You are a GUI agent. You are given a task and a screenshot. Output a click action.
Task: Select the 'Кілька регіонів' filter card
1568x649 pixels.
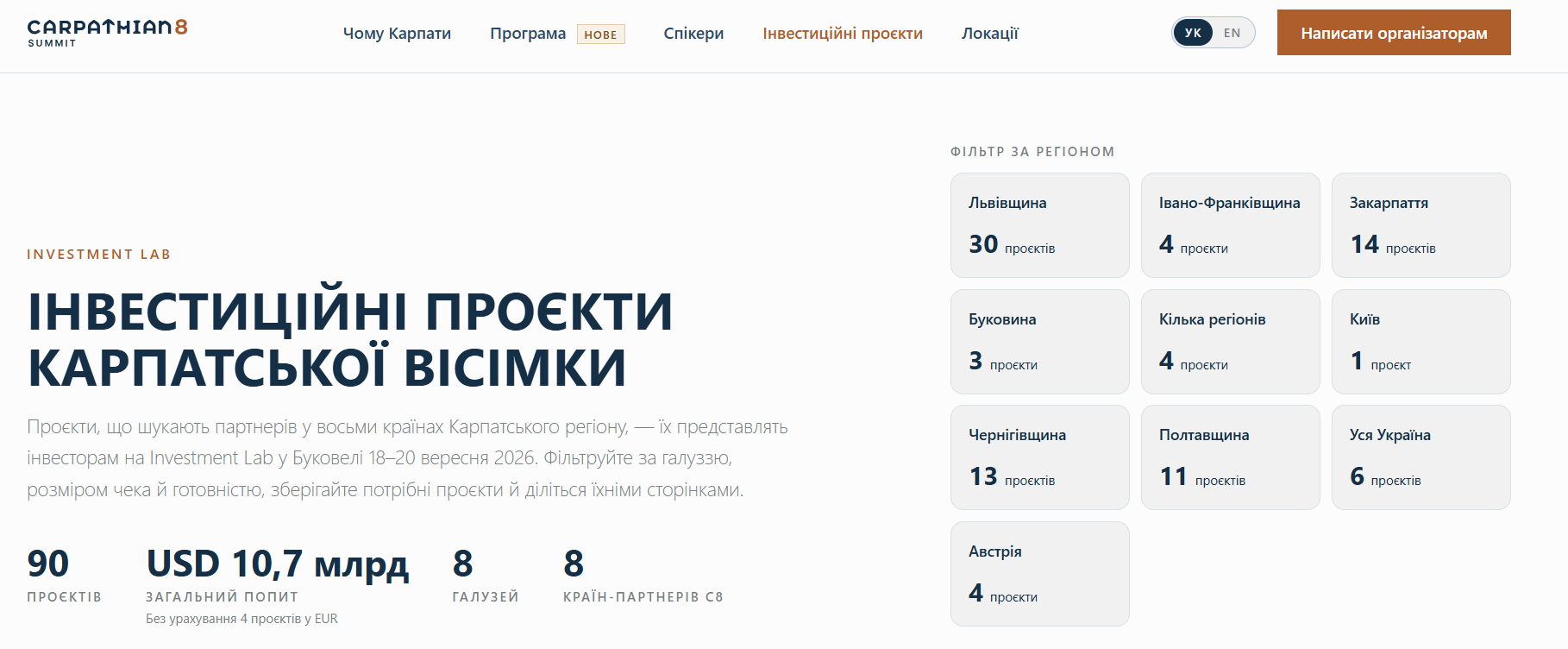[x=1231, y=342]
